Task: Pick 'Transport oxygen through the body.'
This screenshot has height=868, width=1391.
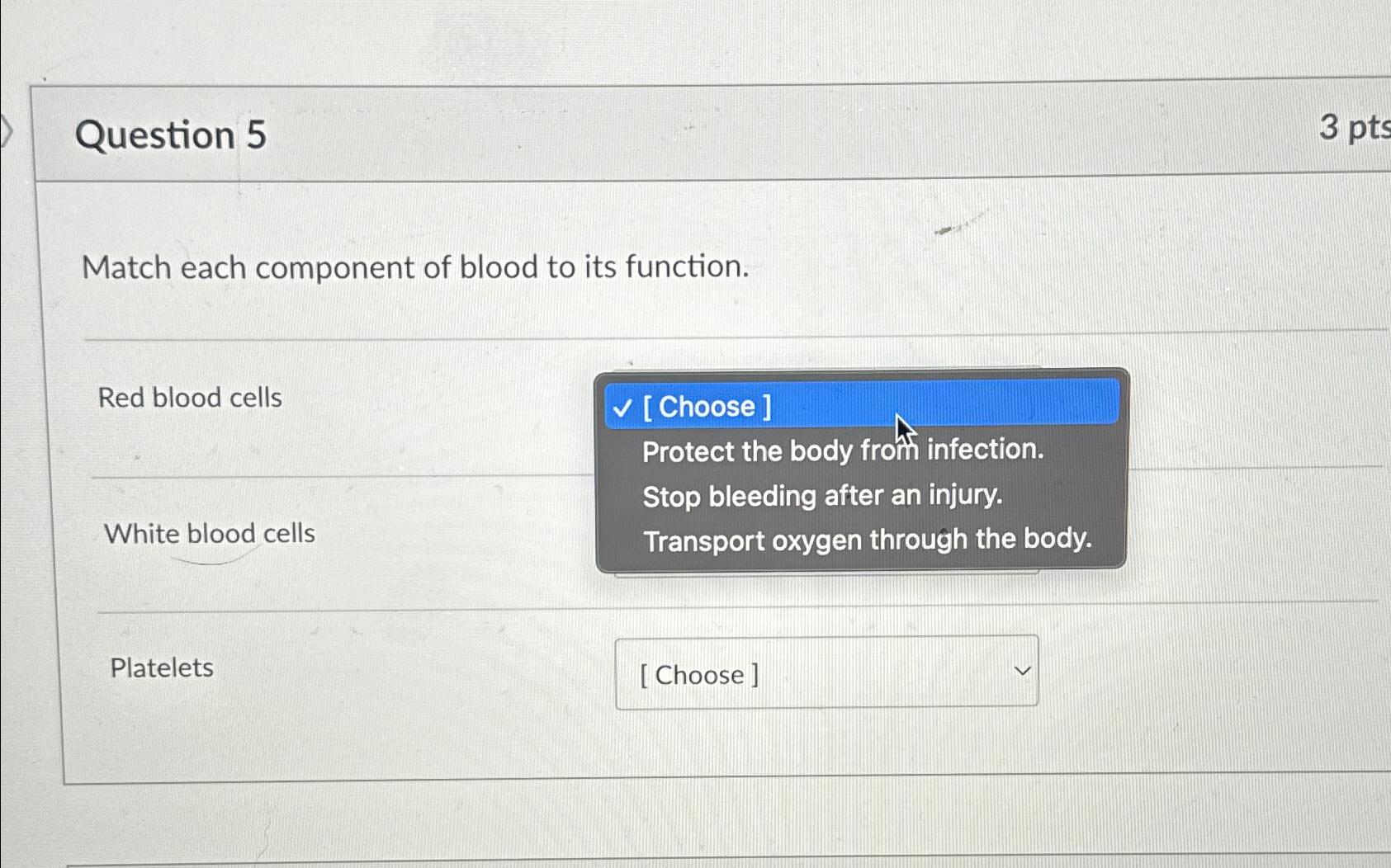Action: point(868,540)
